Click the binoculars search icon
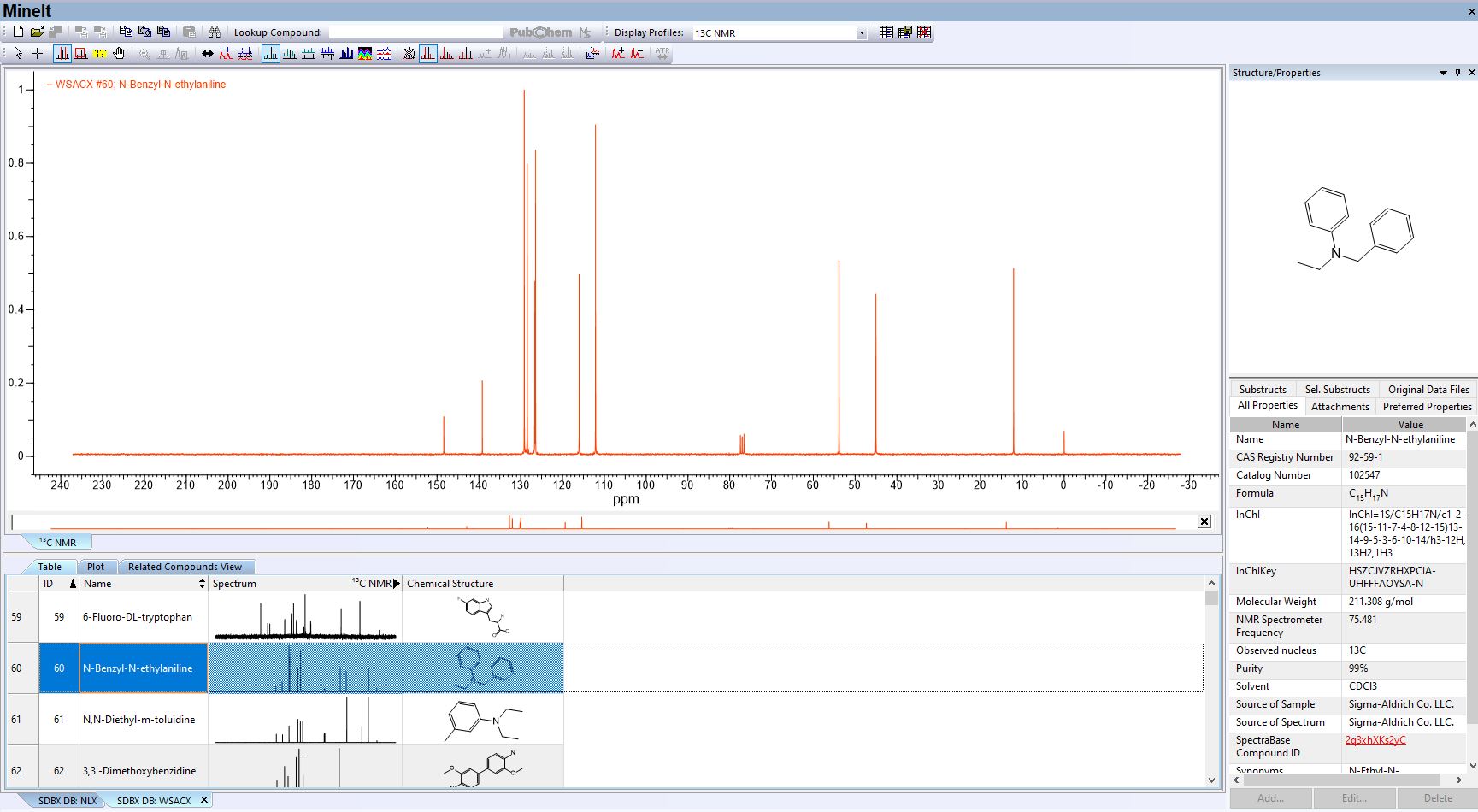1478x812 pixels. coord(215,32)
